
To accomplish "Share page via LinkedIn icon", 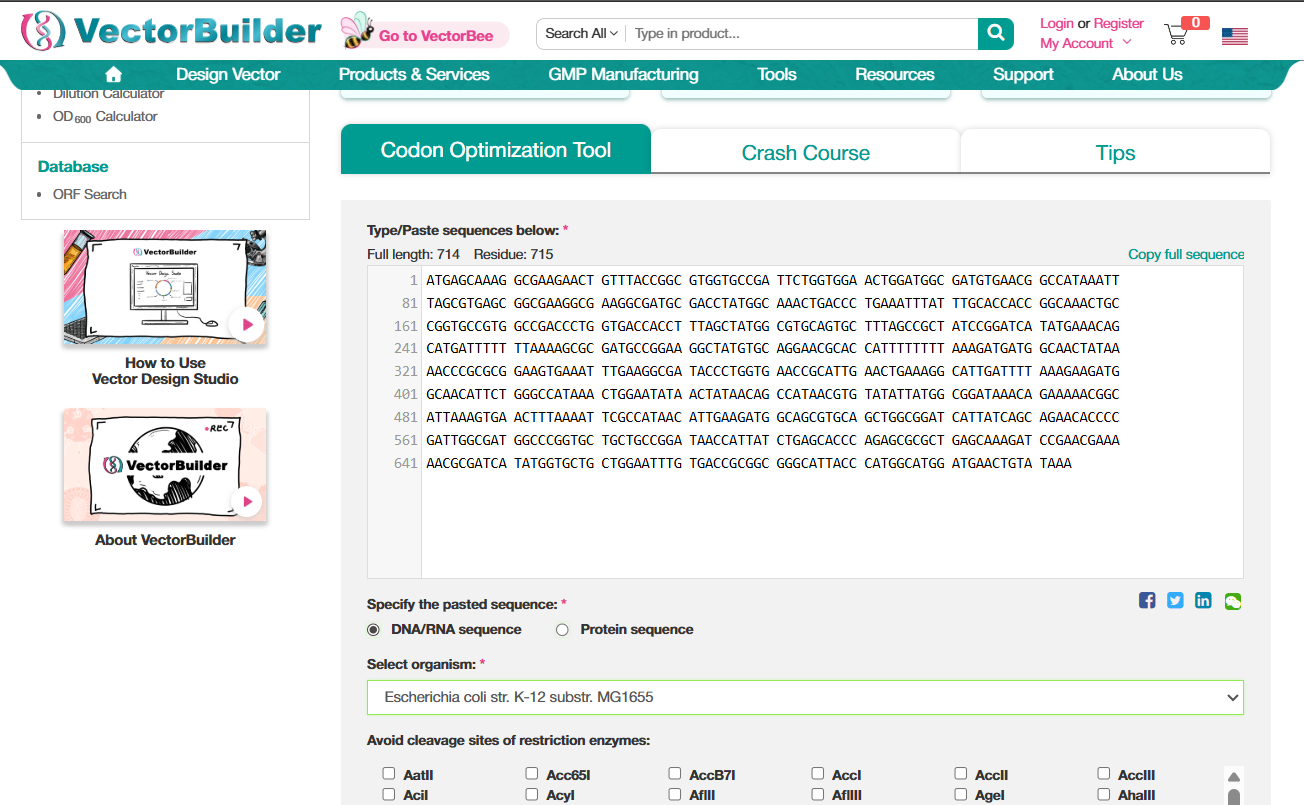I will click(1203, 600).
